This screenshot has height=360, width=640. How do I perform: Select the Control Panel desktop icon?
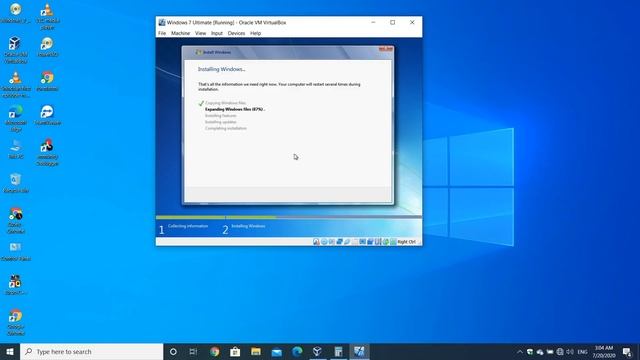point(16,251)
